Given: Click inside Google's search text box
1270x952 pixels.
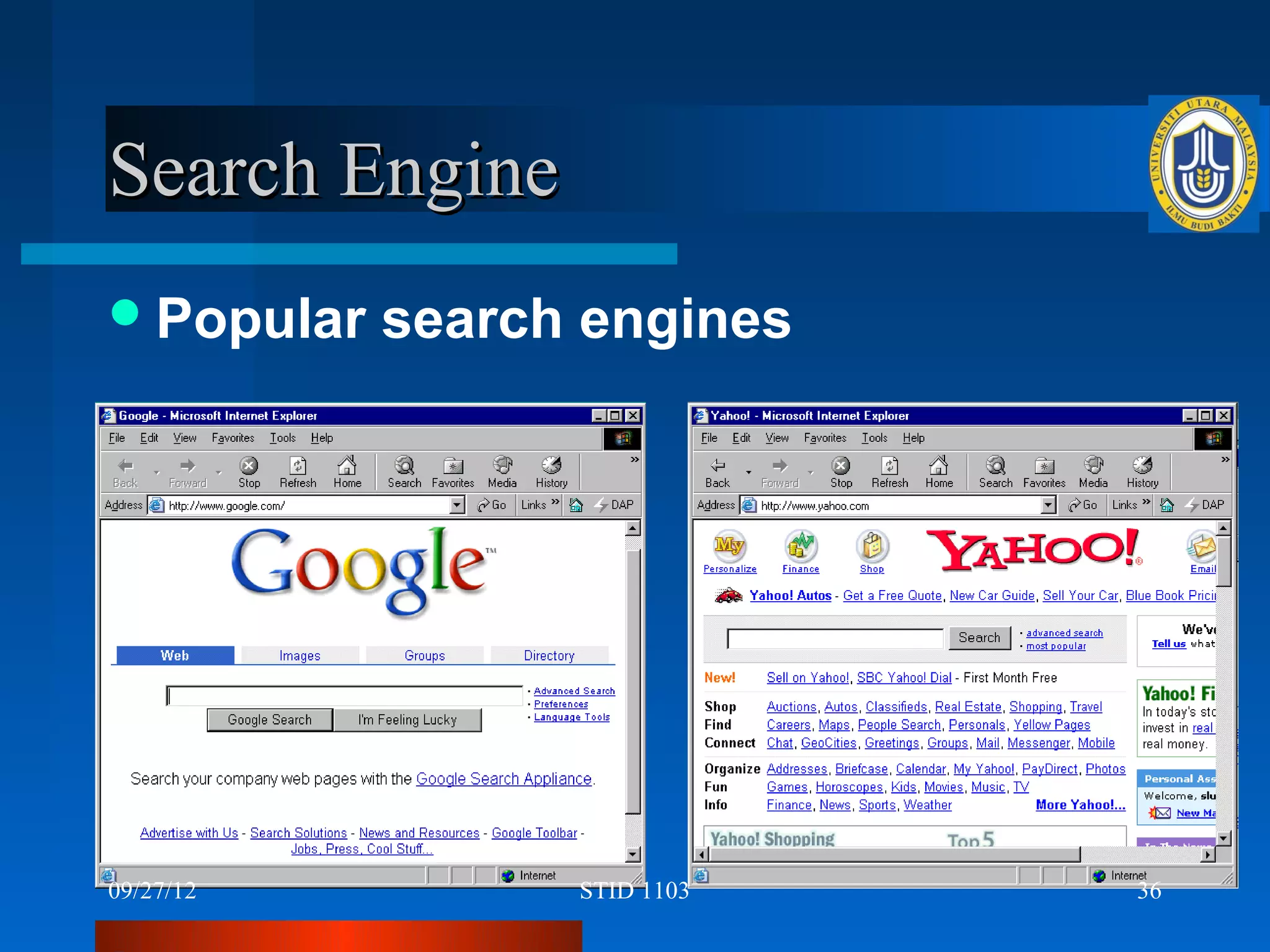Looking at the screenshot, I should 345,695.
